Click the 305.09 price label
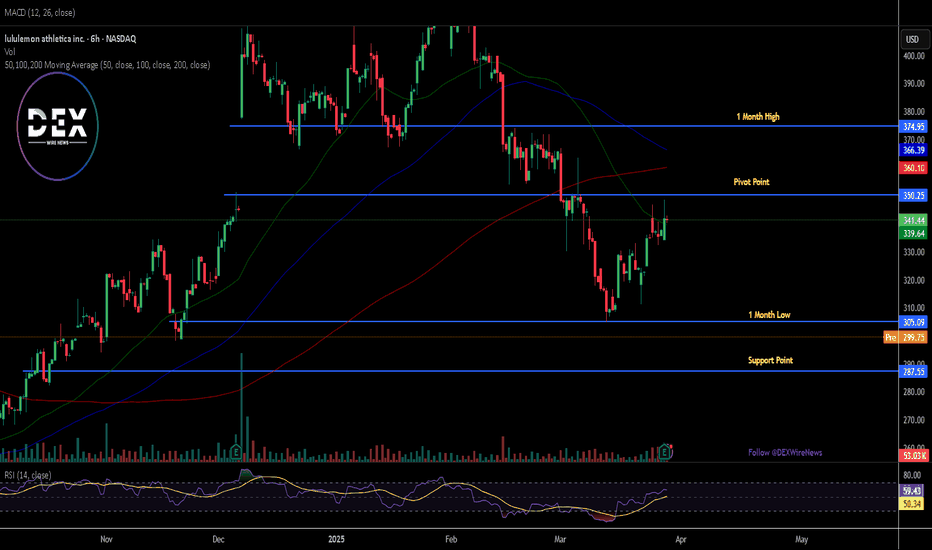 point(914,322)
